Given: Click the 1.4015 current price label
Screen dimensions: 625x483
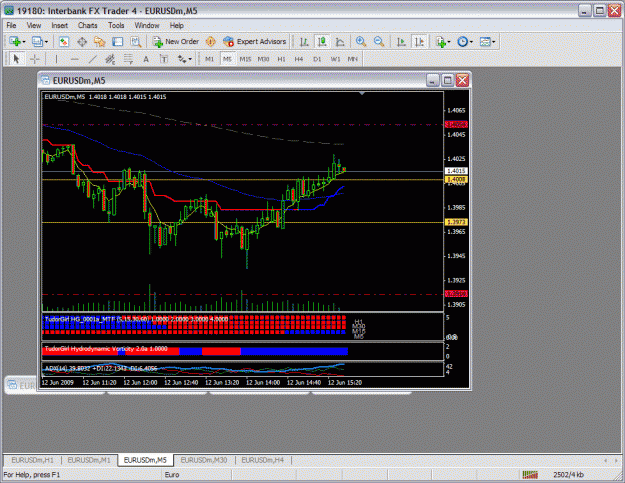Looking at the screenshot, I should (456, 171).
